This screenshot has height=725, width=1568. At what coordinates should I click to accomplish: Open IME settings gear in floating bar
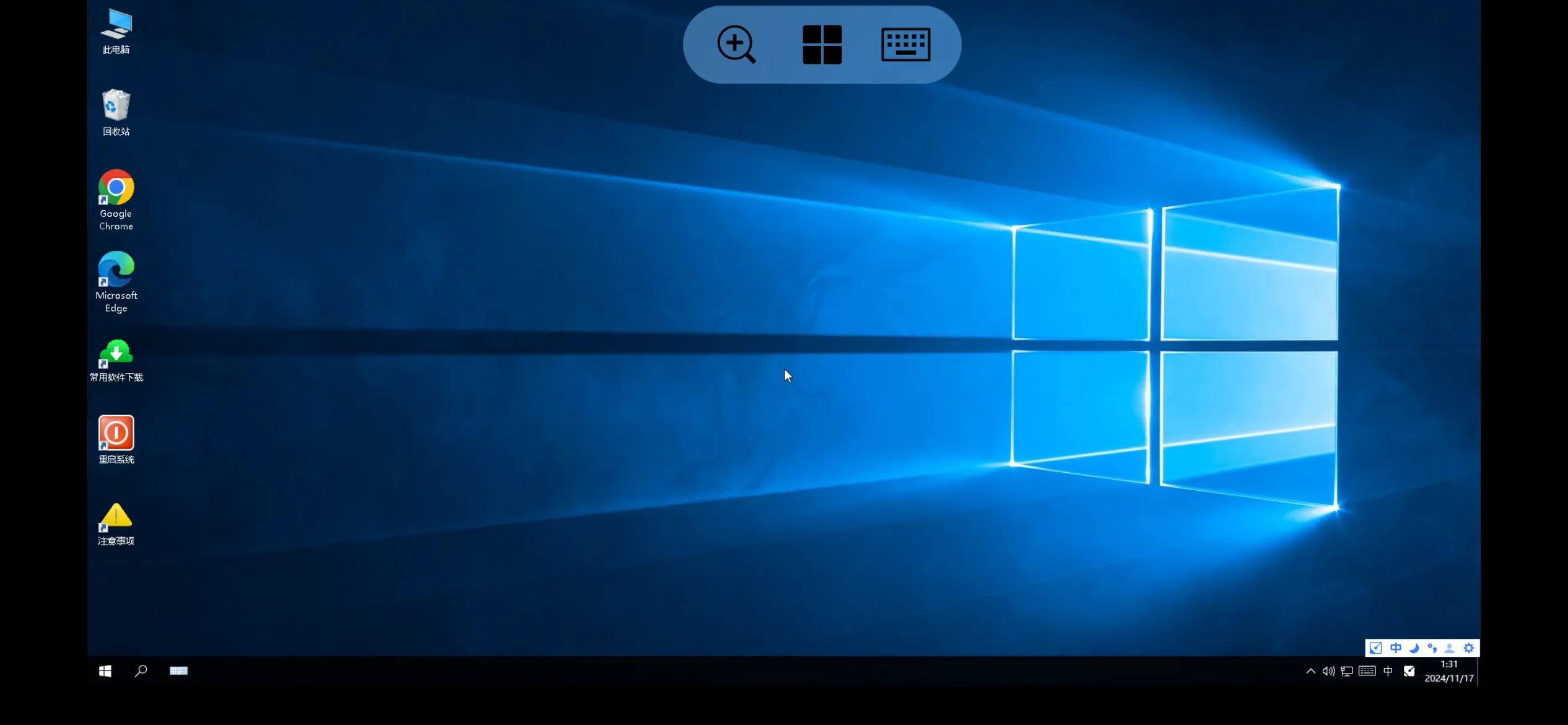(x=1469, y=648)
